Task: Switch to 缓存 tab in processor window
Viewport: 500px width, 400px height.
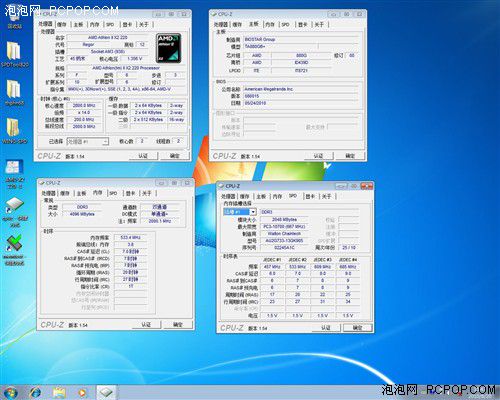Action: (x=62, y=24)
